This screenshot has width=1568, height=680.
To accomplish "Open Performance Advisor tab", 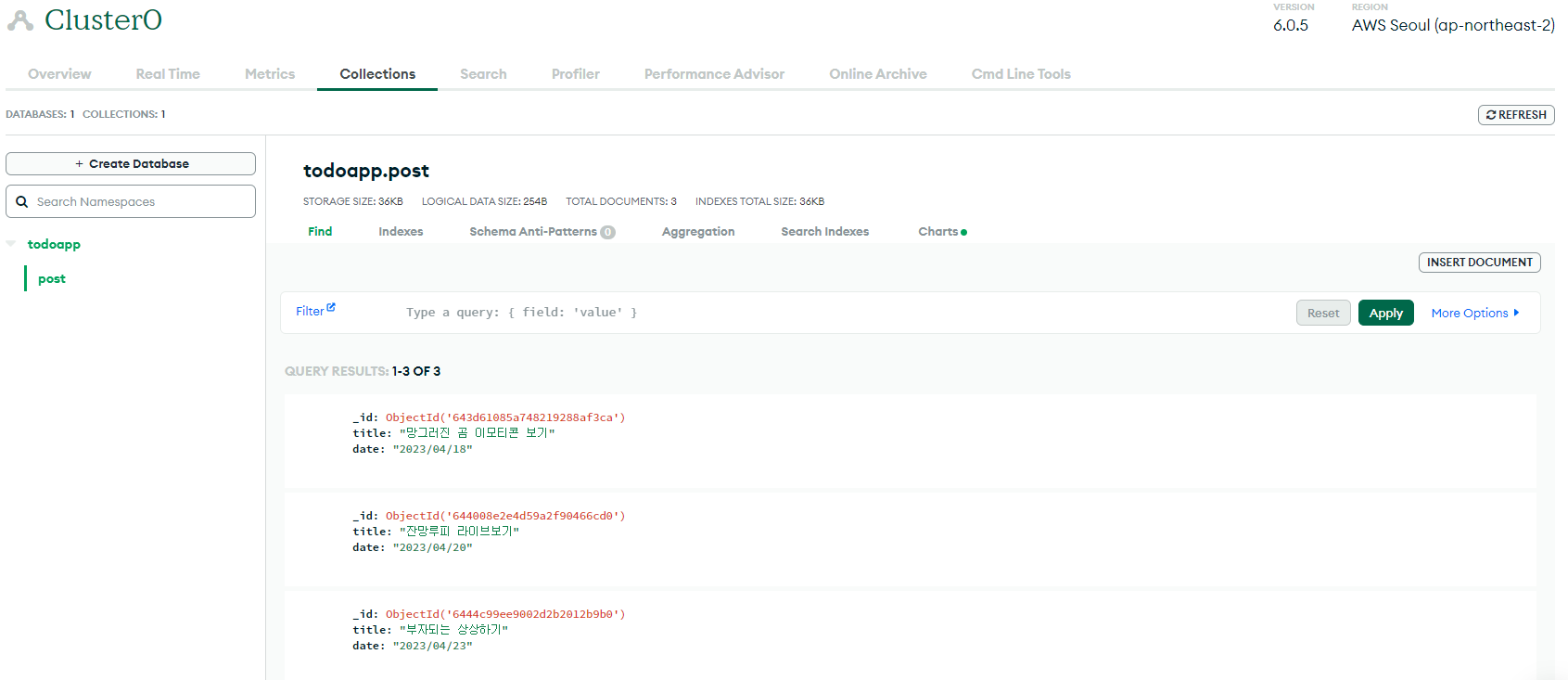I will 714,74.
